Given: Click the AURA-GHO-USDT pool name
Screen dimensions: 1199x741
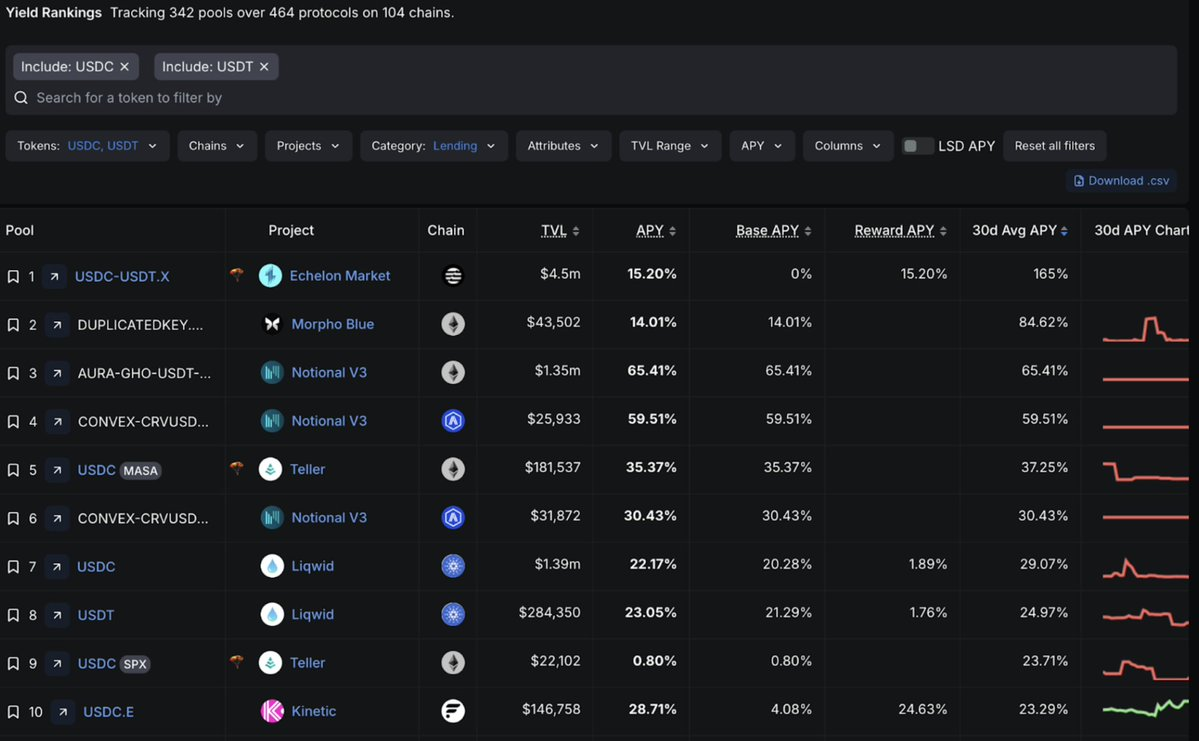Looking at the screenshot, I should [144, 373].
